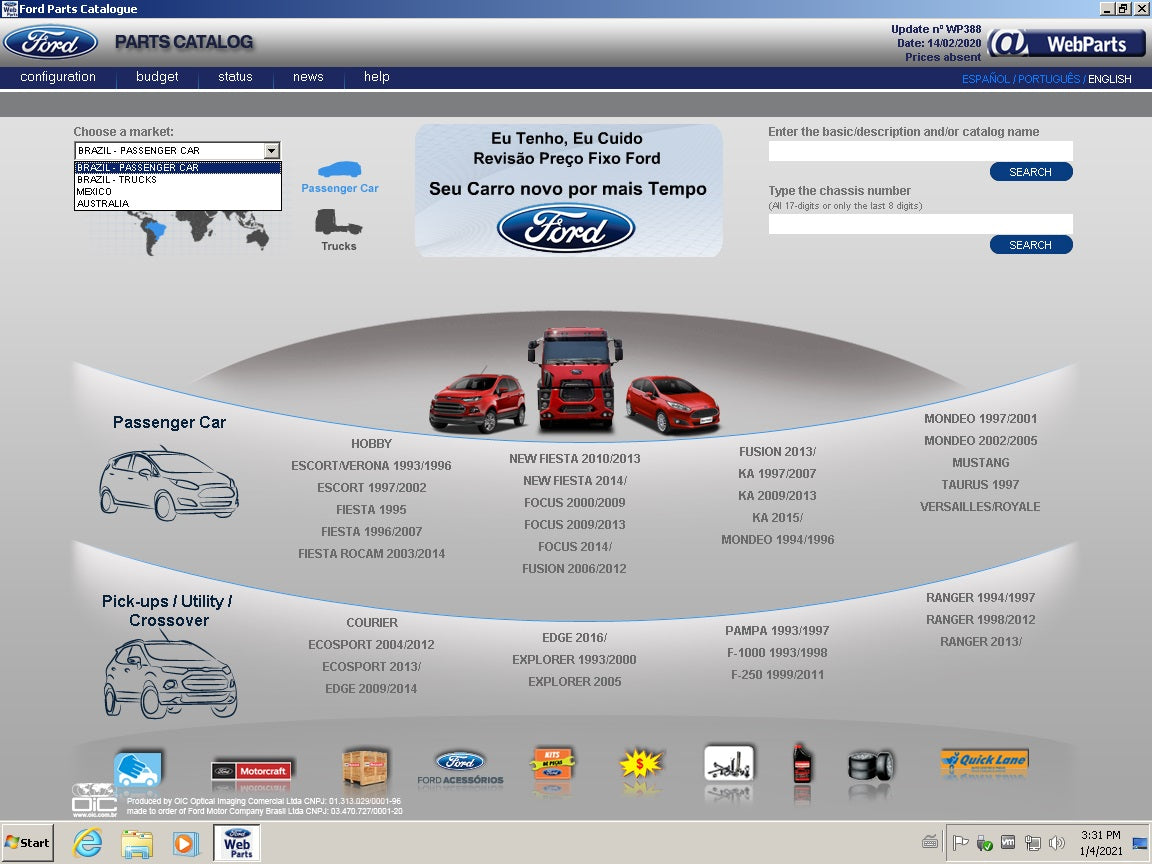Click inside the chassis number input field
This screenshot has width=1152, height=864.
pos(919,224)
